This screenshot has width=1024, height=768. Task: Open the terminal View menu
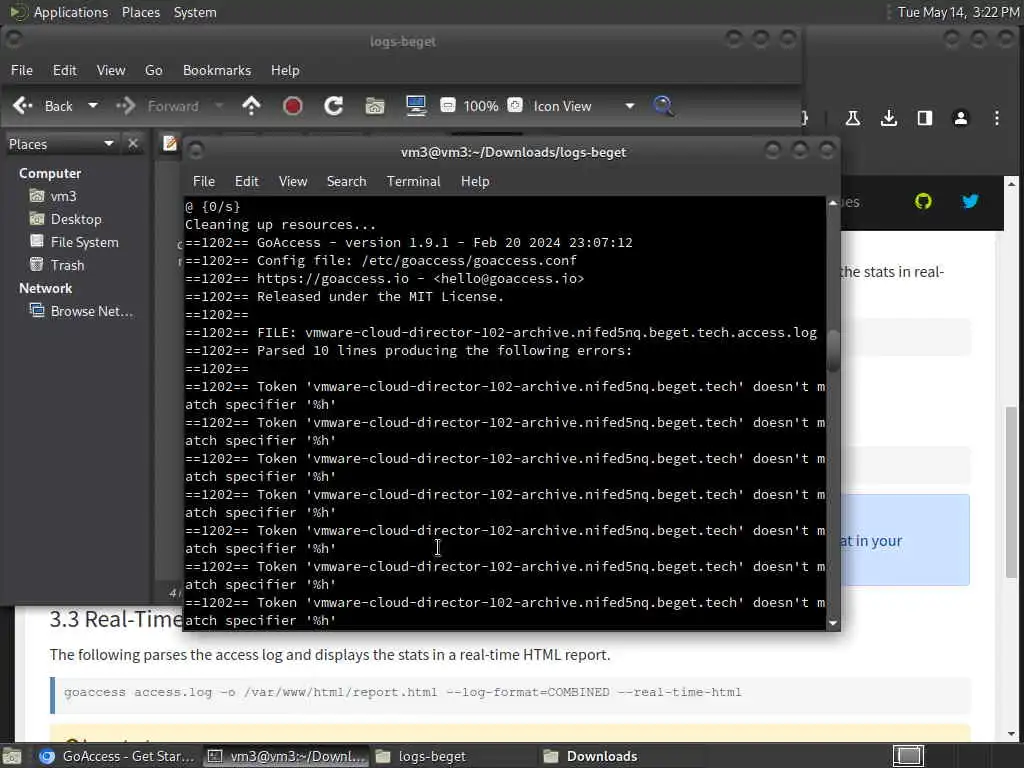(x=293, y=181)
